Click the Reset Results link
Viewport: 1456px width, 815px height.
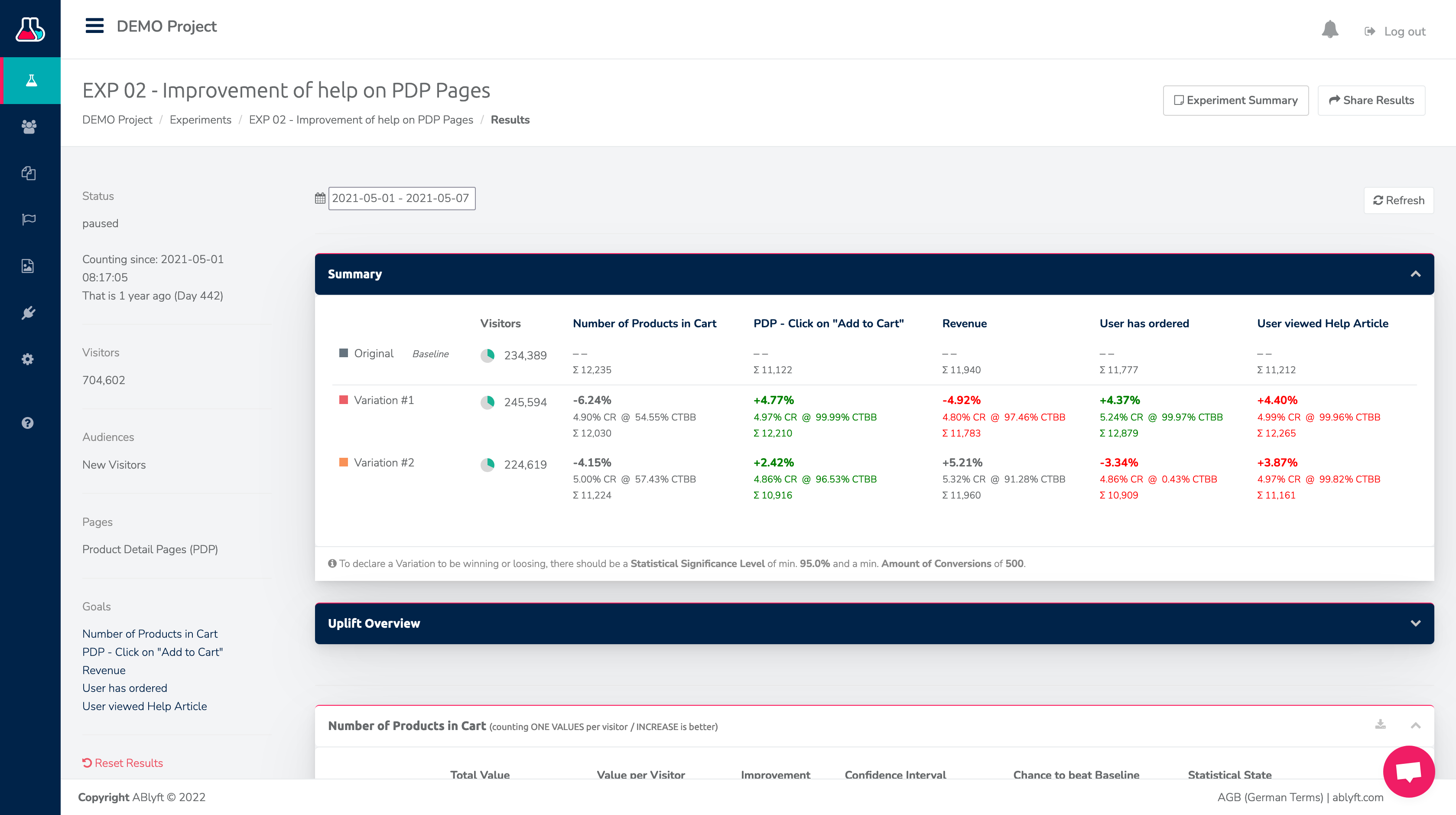point(123,763)
